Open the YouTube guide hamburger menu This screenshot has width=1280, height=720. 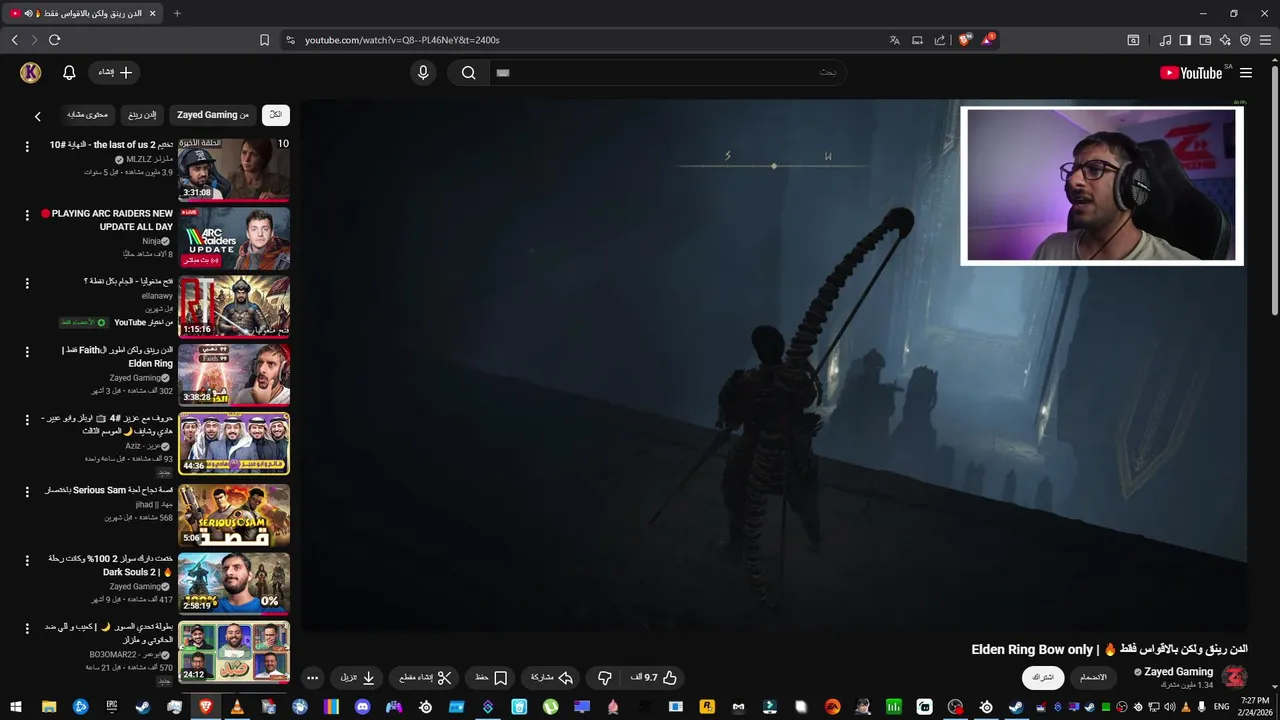(1246, 73)
